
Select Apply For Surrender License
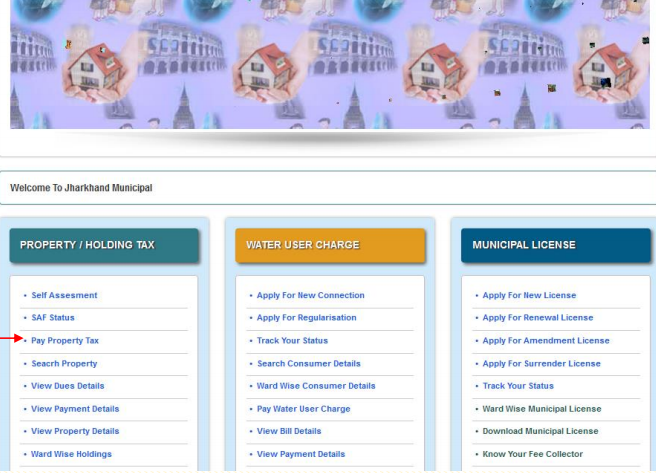[x=541, y=363]
